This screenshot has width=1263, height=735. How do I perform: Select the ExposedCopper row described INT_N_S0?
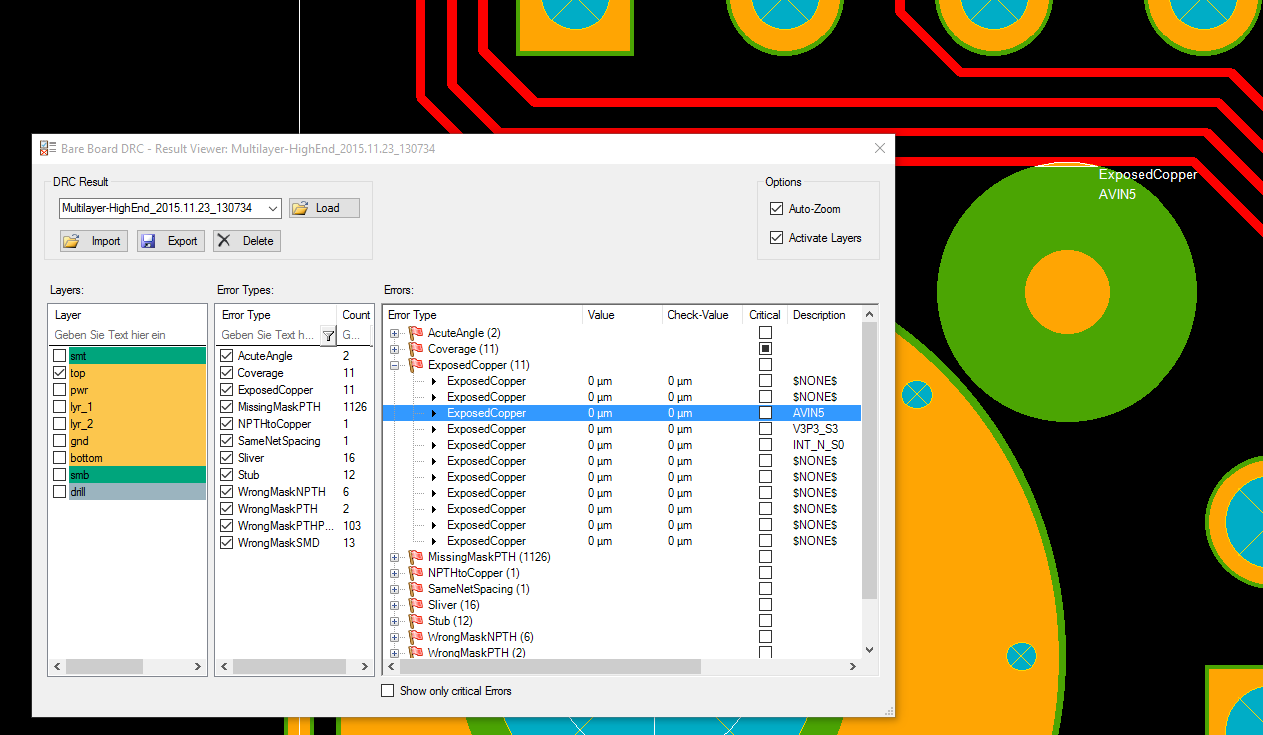click(622, 445)
